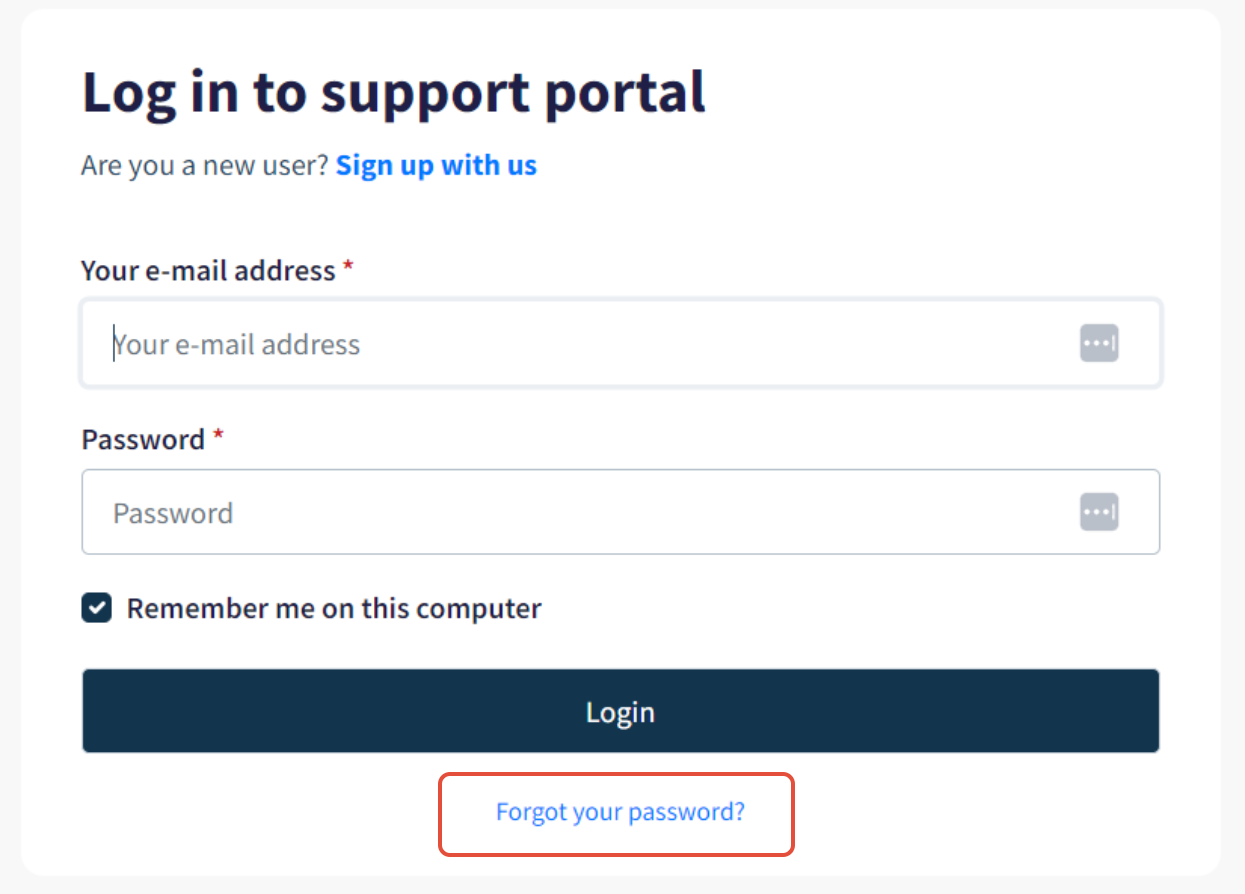Viewport: 1245px width, 894px height.
Task: Click the white checkmark in the checkbox
Action: (97, 608)
